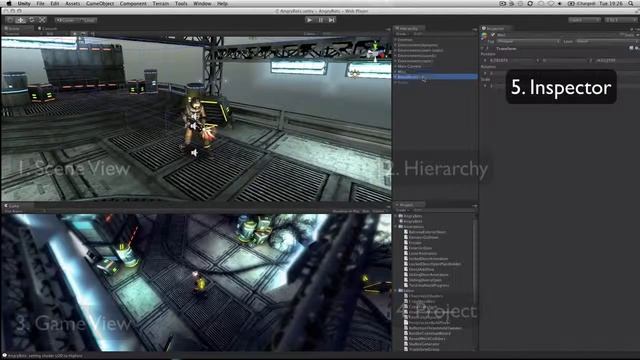640x360 pixels.
Task: Open Hierarchy panel options menu
Action: (x=474, y=29)
